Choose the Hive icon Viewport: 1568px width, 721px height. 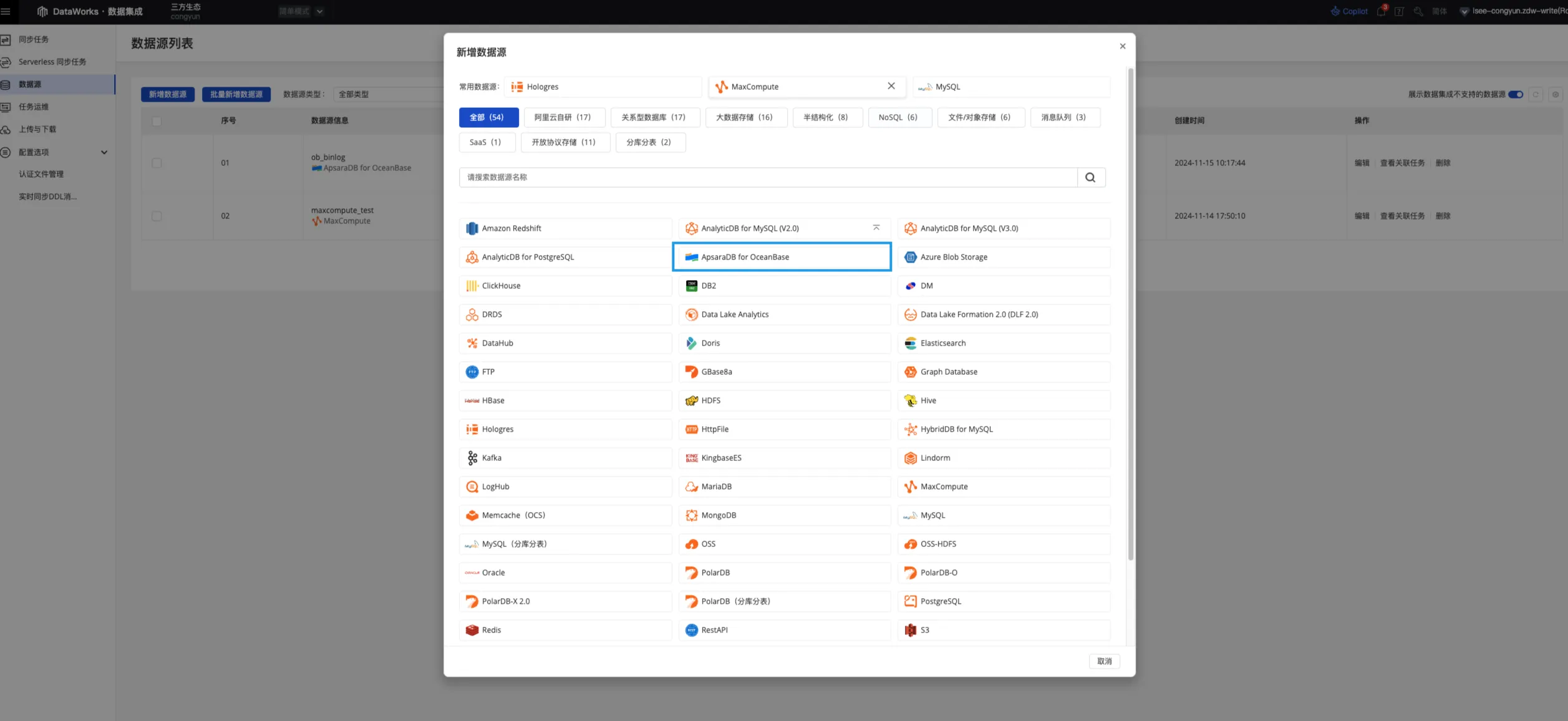(x=911, y=400)
